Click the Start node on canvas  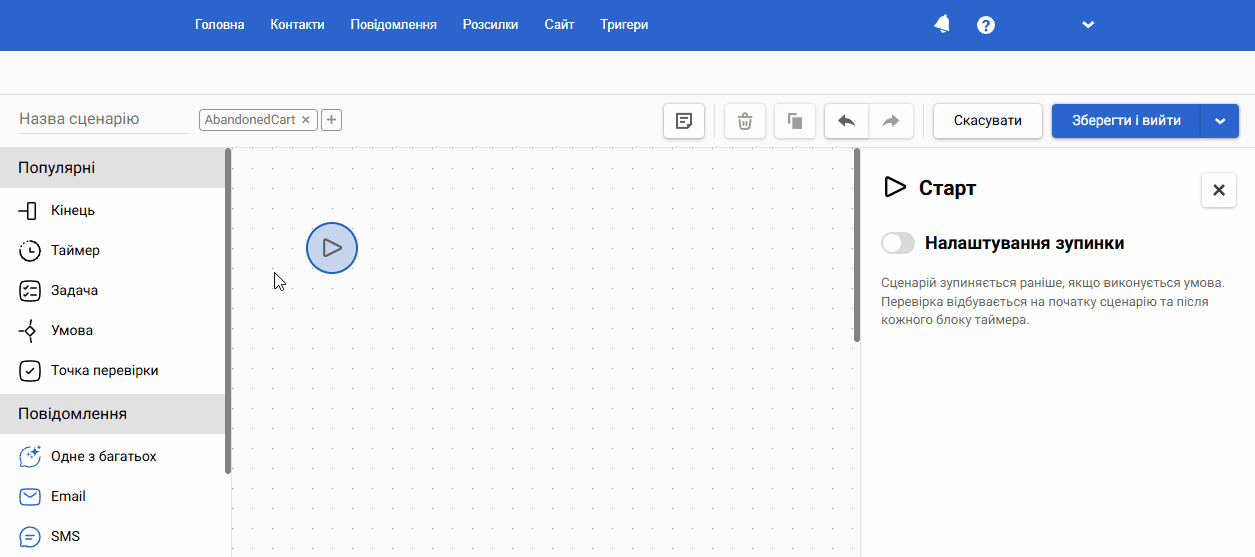click(x=332, y=248)
